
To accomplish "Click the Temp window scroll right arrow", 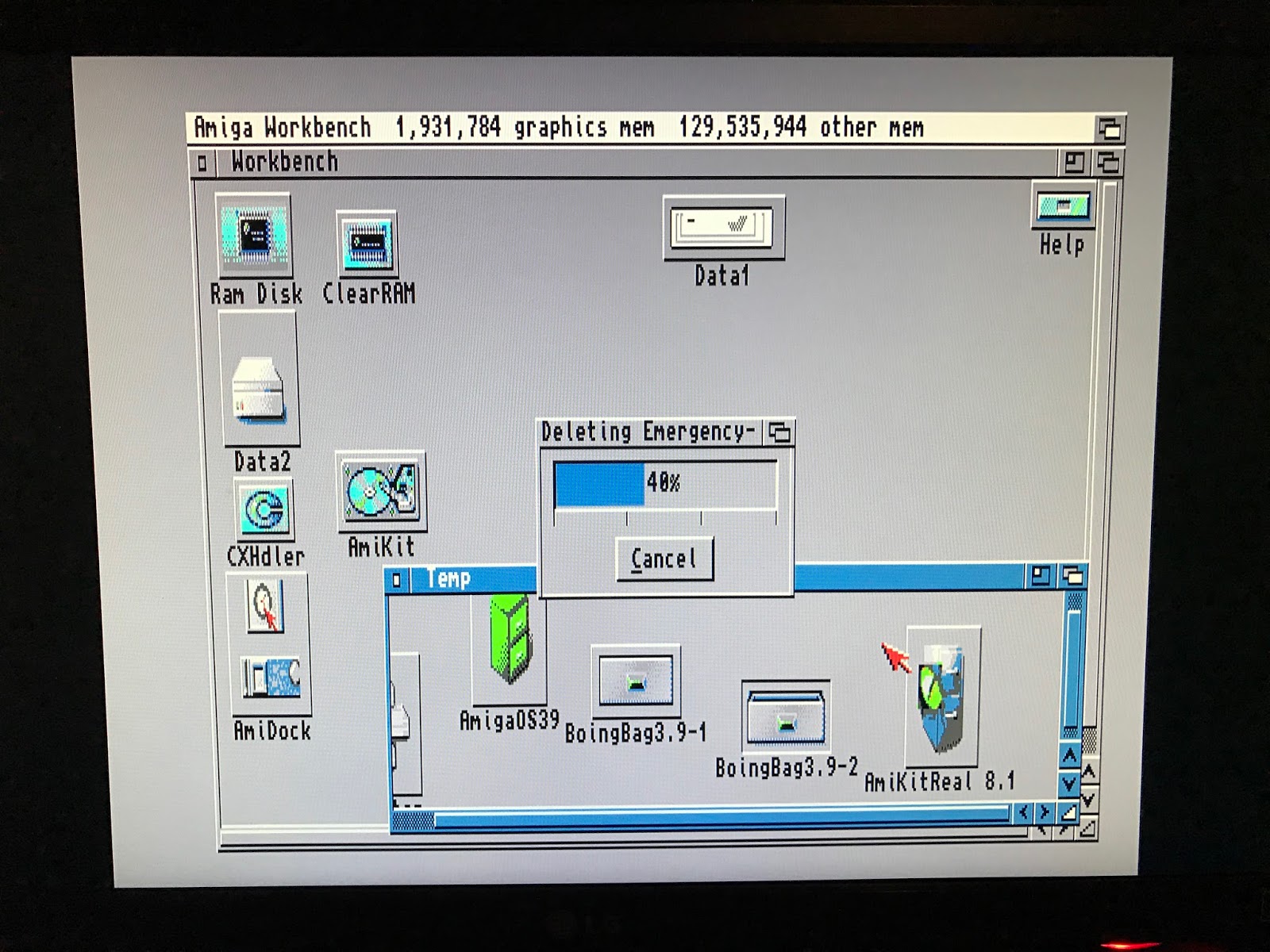I will point(1045,812).
